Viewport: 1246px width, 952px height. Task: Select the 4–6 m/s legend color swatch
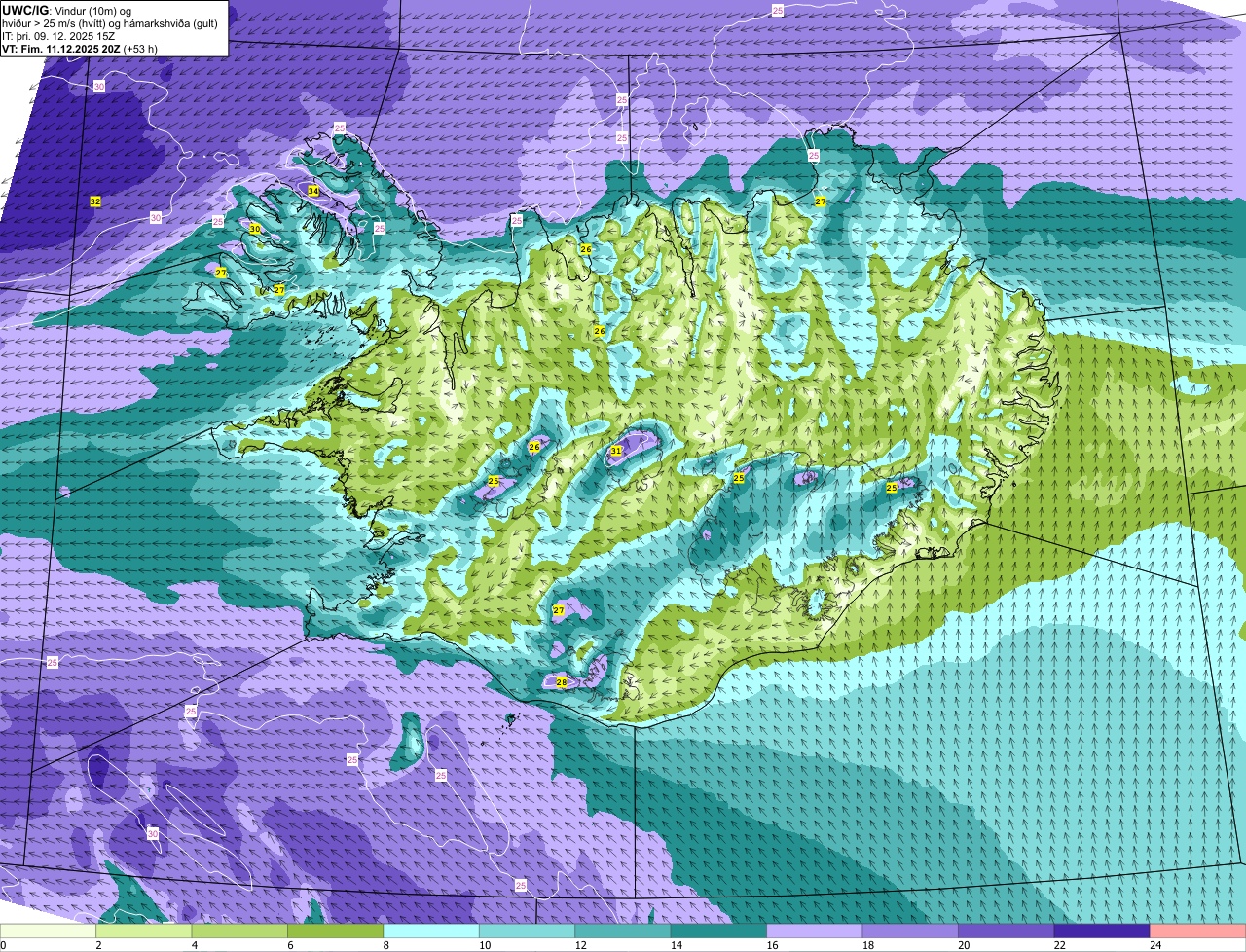pos(239,931)
